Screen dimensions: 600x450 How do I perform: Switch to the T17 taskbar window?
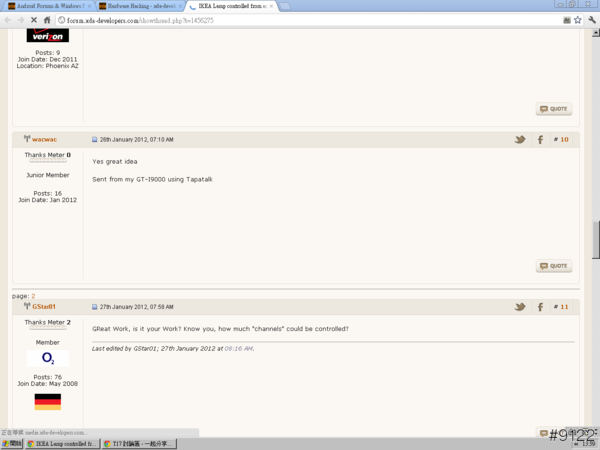140,444
